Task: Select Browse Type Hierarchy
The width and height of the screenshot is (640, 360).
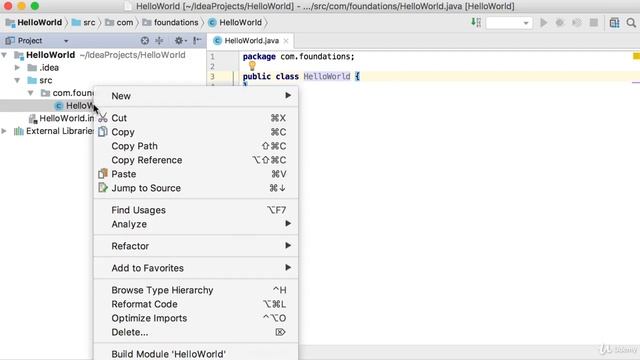Action: click(196, 290)
